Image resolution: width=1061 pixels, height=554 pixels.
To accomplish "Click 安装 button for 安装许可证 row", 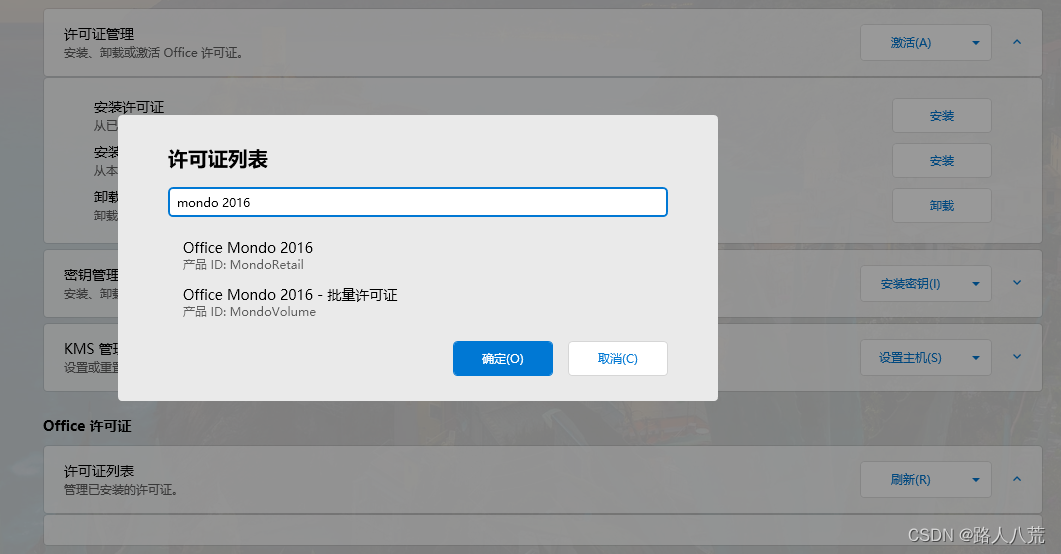I will point(942,116).
